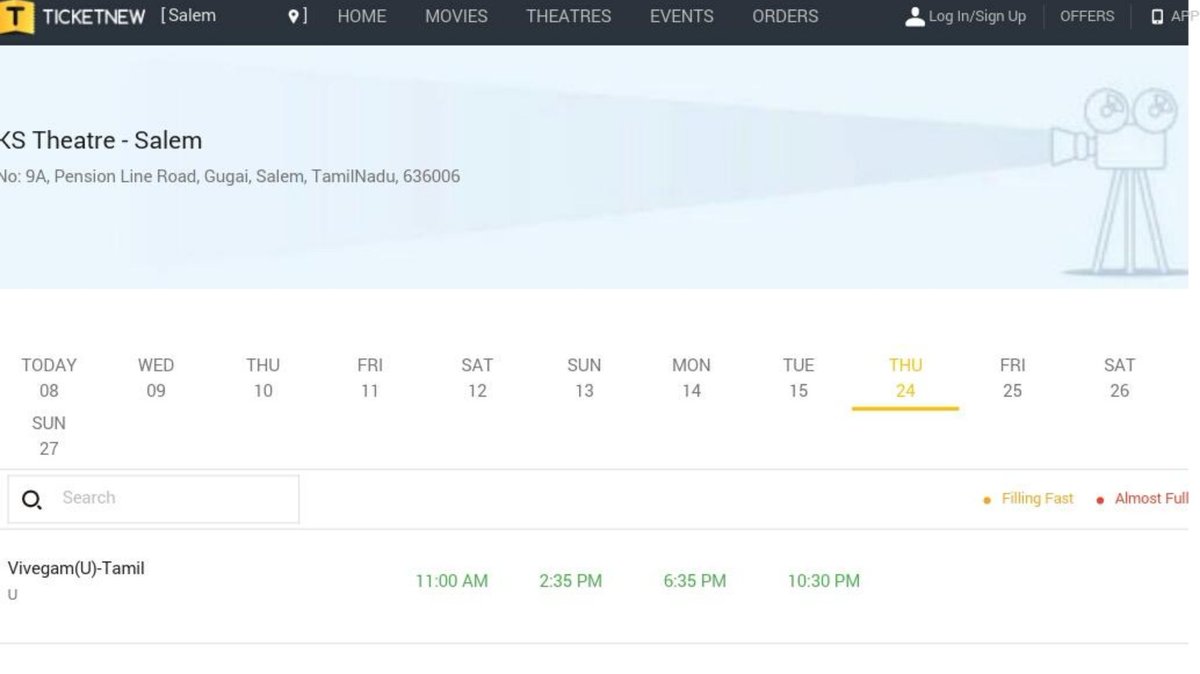Open the EVENTS menu
Screen dimensions: 1200x674
682,16
